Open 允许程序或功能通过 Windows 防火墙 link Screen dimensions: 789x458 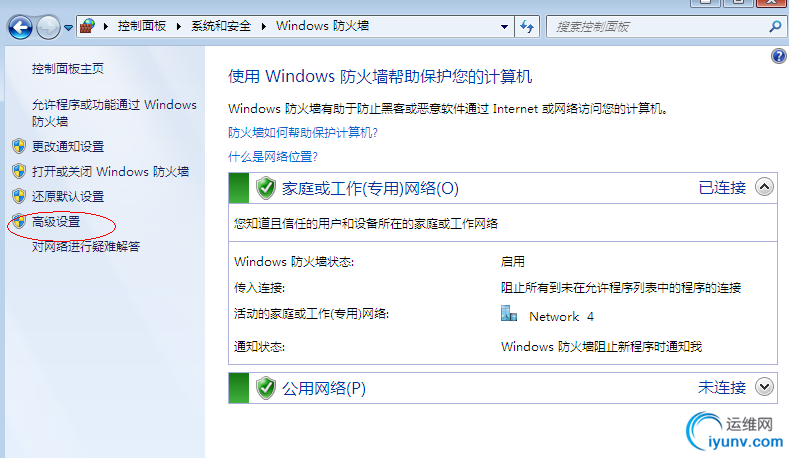pos(114,113)
